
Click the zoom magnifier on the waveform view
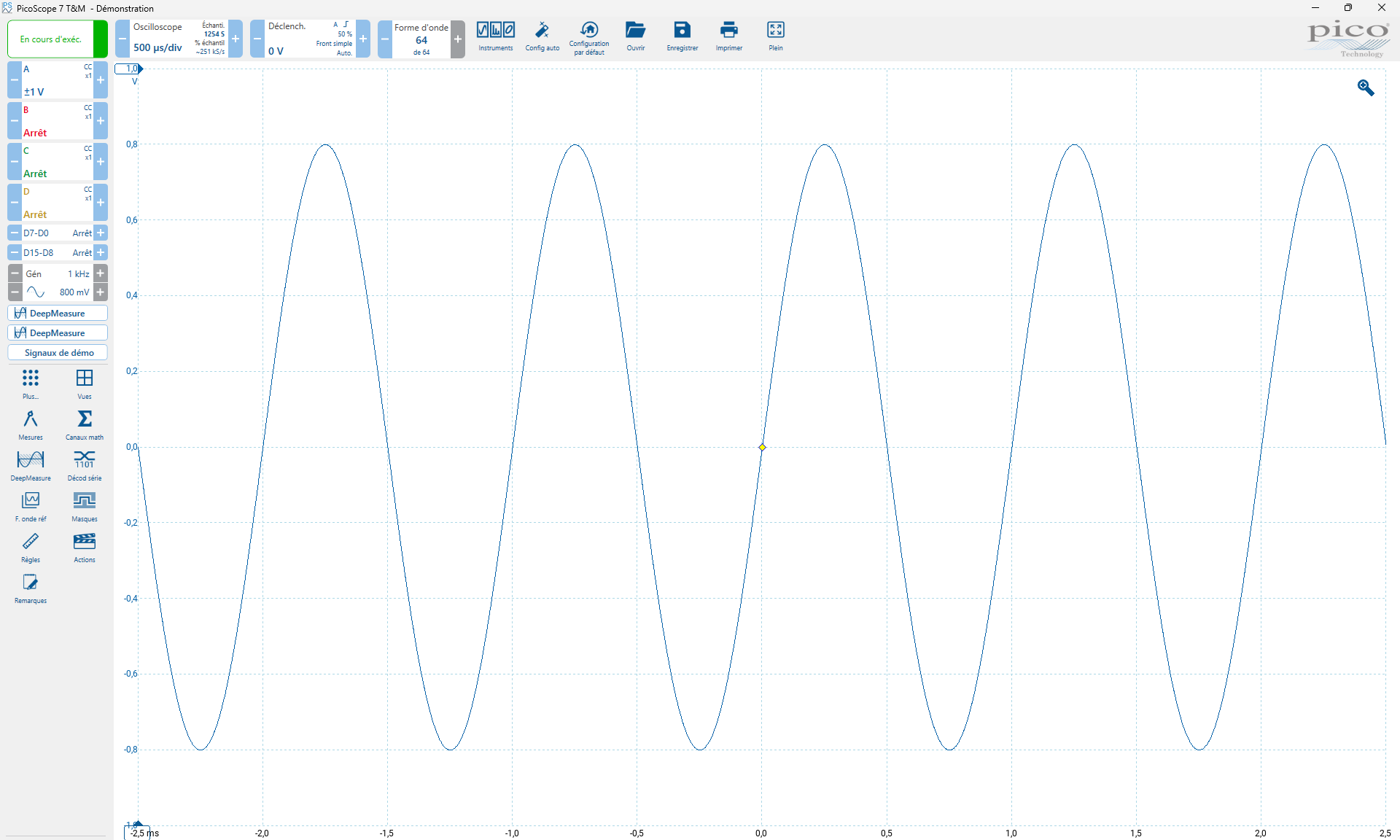point(1365,87)
